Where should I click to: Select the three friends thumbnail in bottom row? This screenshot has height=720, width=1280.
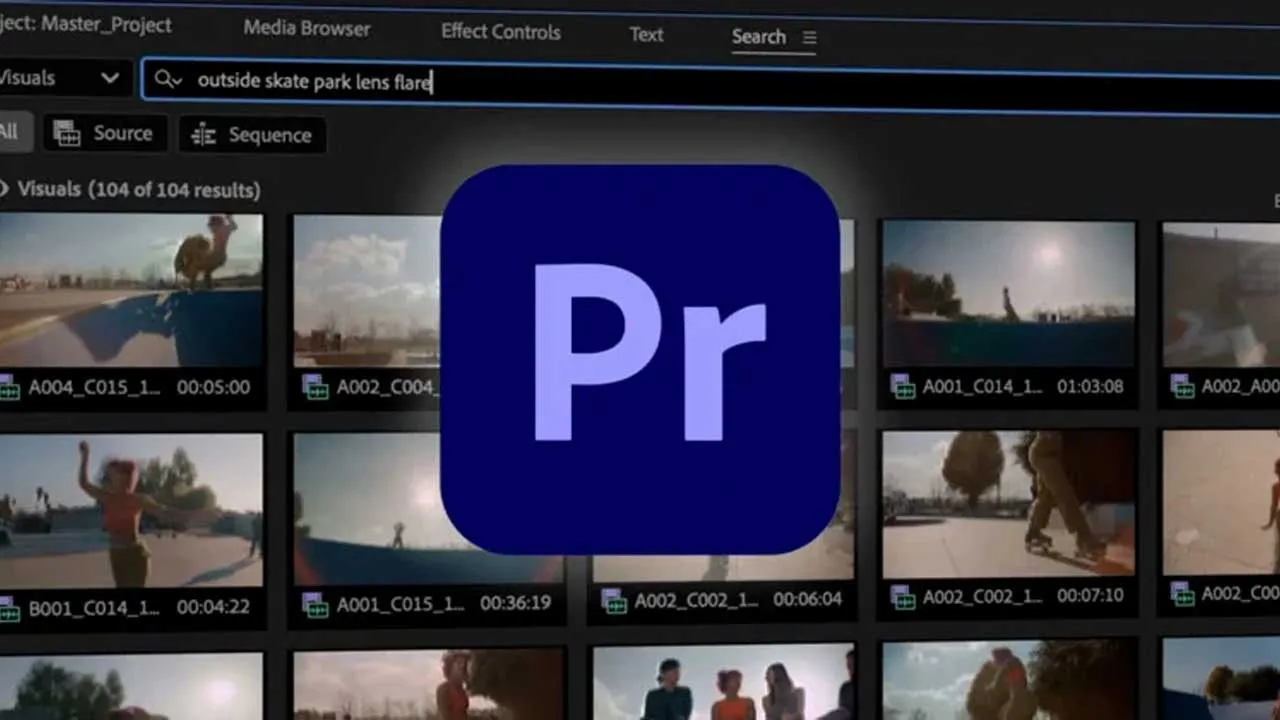coord(724,683)
